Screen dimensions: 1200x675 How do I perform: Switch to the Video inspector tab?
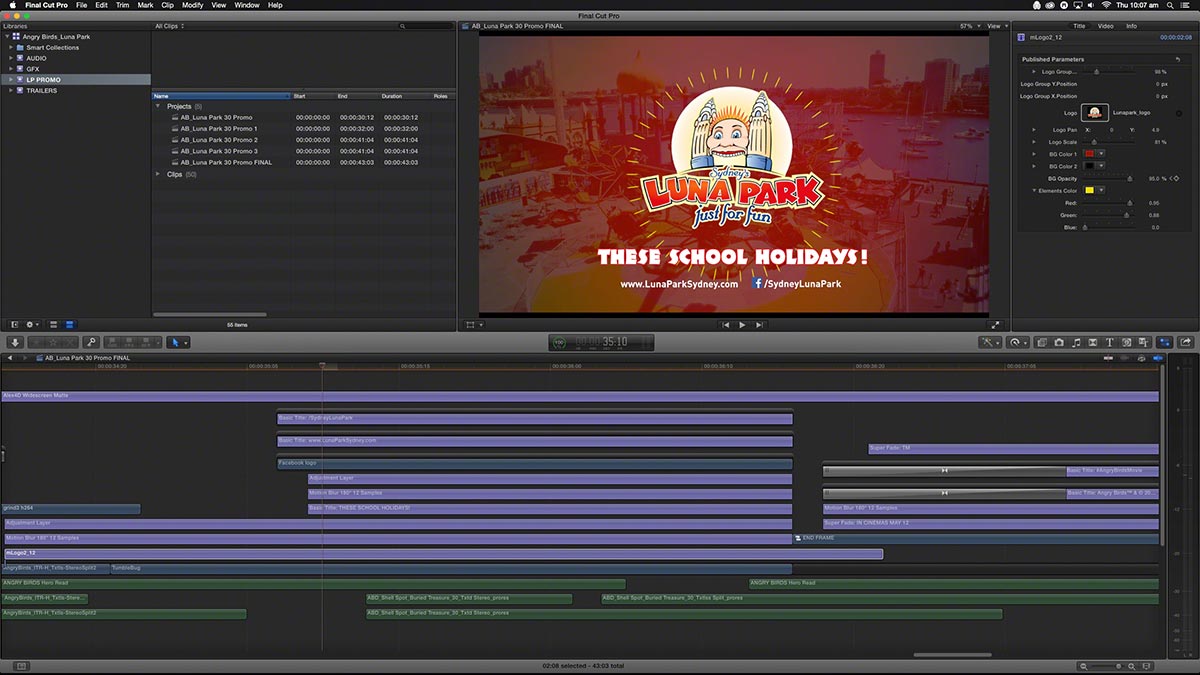(1105, 26)
